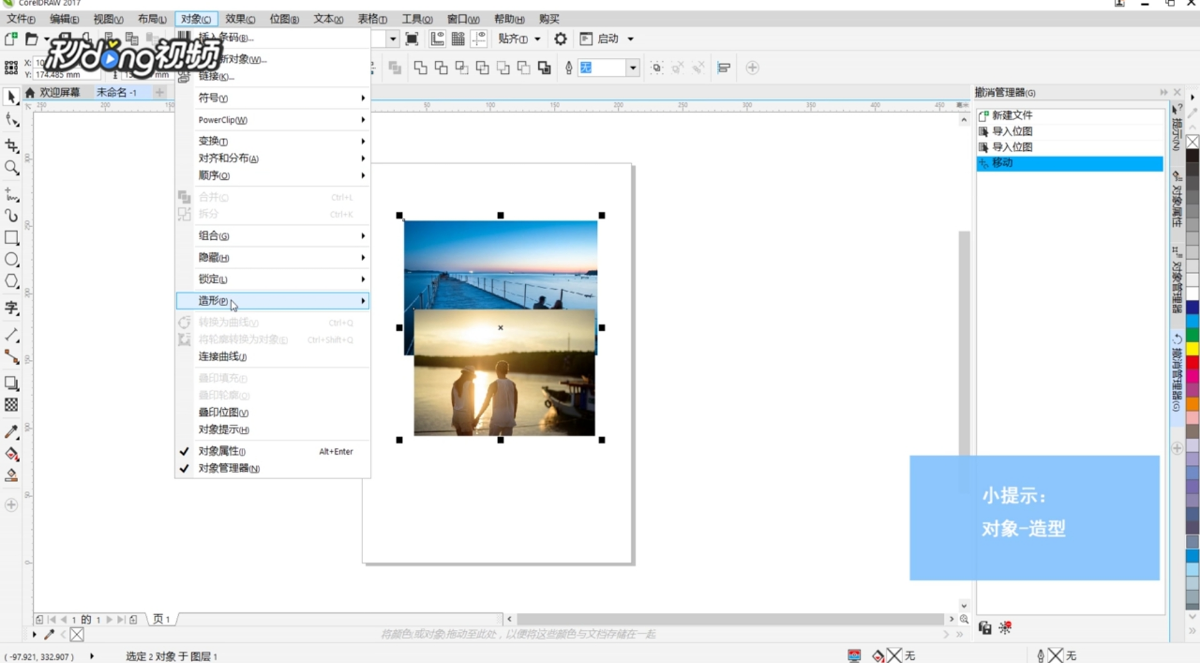1200x663 pixels.
Task: Select the Ellipse tool
Action: click(x=11, y=260)
